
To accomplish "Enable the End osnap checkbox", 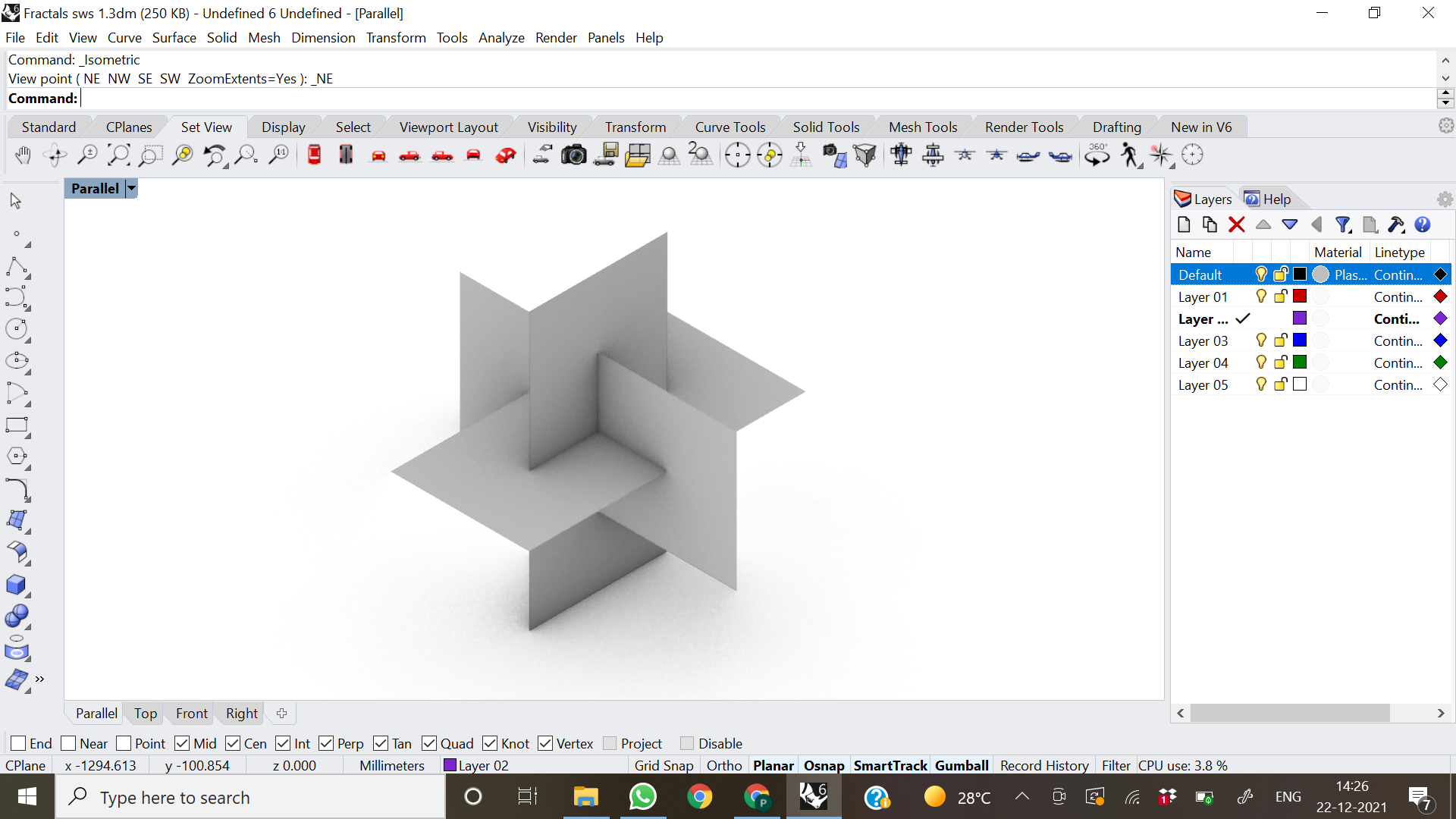I will [19, 743].
